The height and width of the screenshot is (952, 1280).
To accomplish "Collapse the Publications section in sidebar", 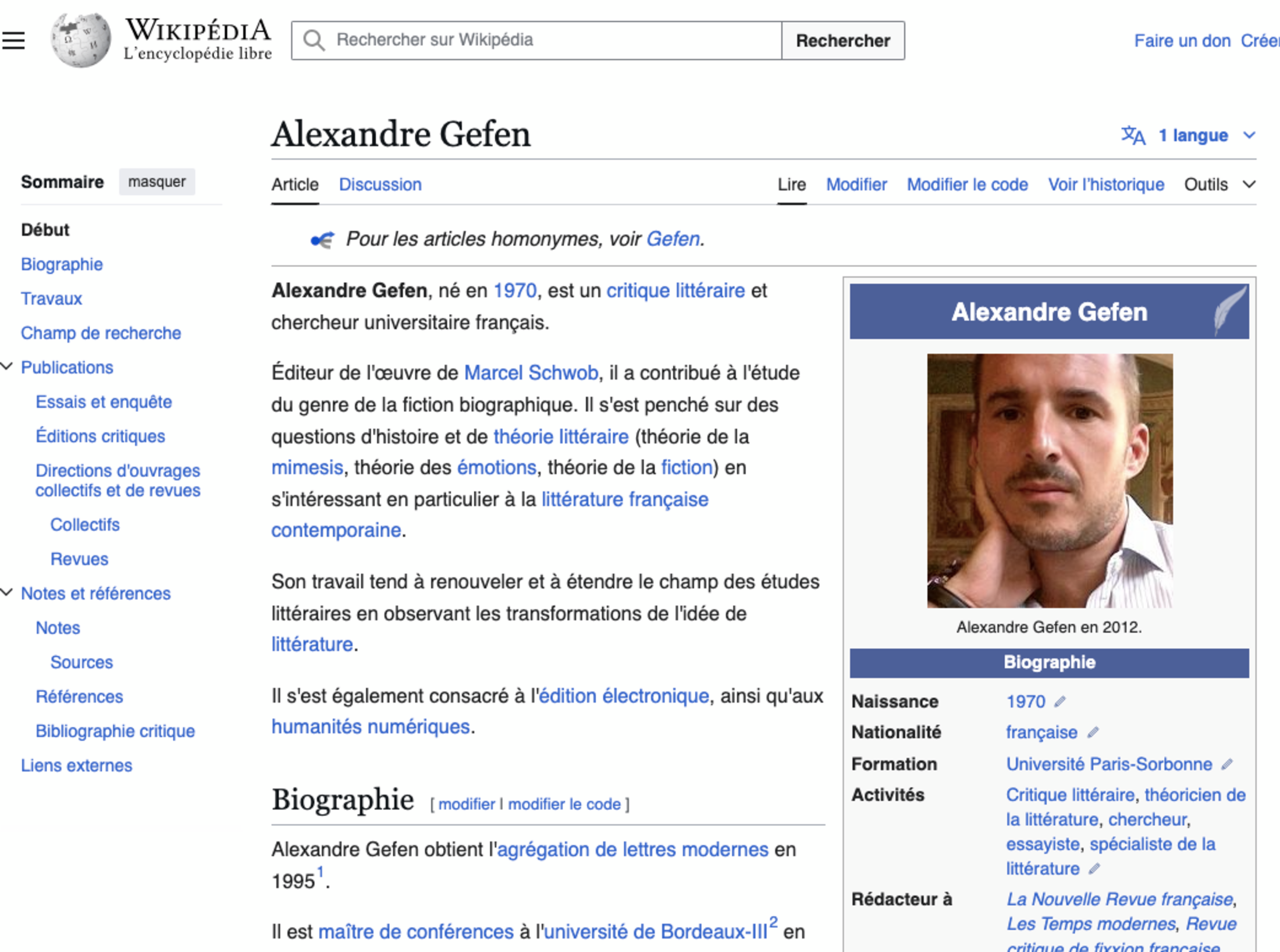I will tap(7, 367).
